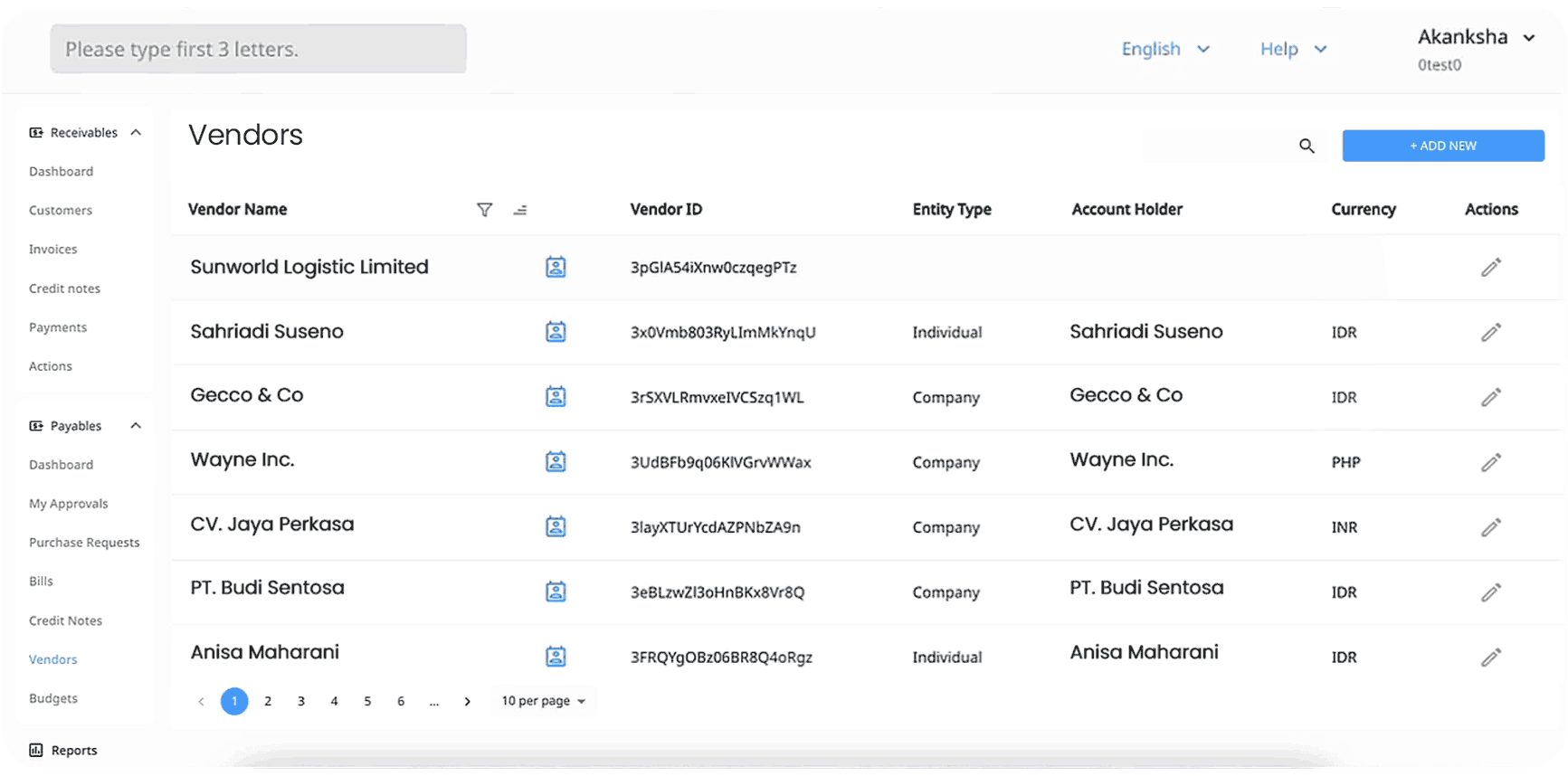Open contact card for PT. Budi Sentosa
Screen dimensions: 1568x776
pos(556,591)
